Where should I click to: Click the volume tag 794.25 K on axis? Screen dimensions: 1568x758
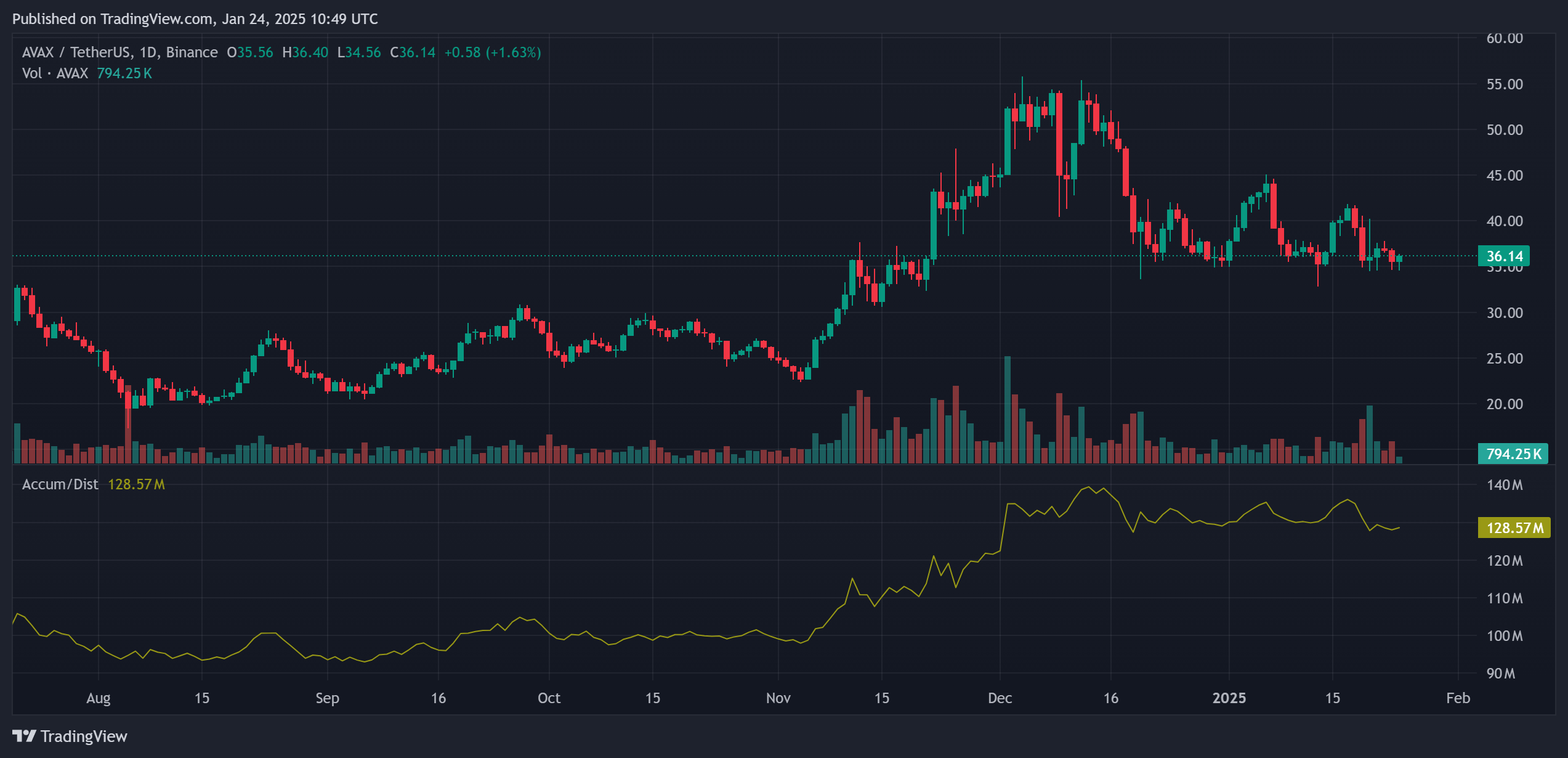pos(1513,454)
